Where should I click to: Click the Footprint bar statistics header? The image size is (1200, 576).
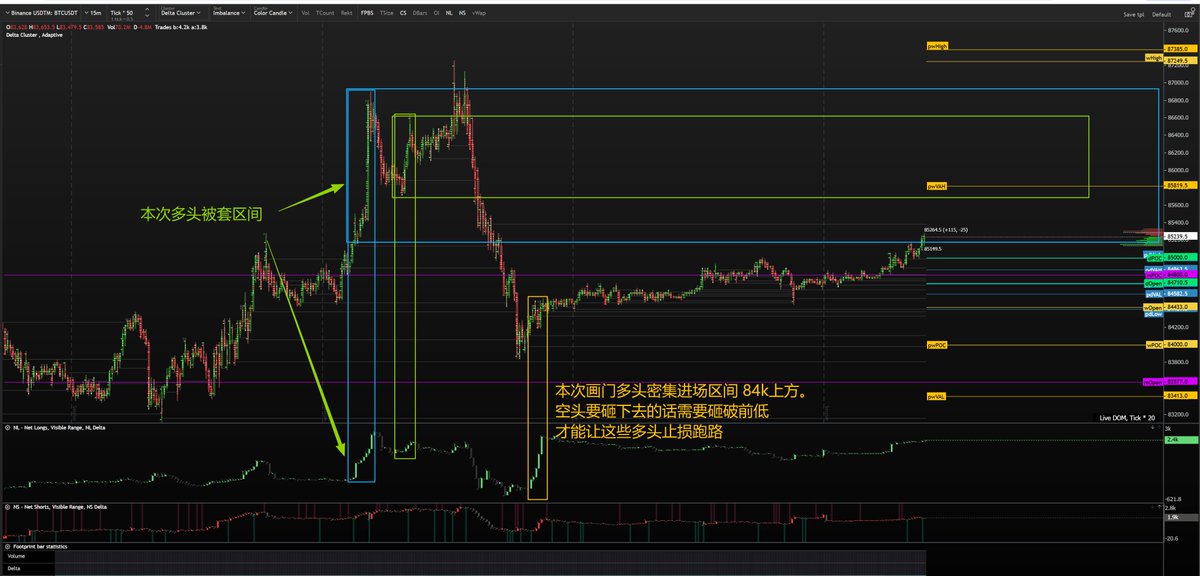[x=39, y=547]
